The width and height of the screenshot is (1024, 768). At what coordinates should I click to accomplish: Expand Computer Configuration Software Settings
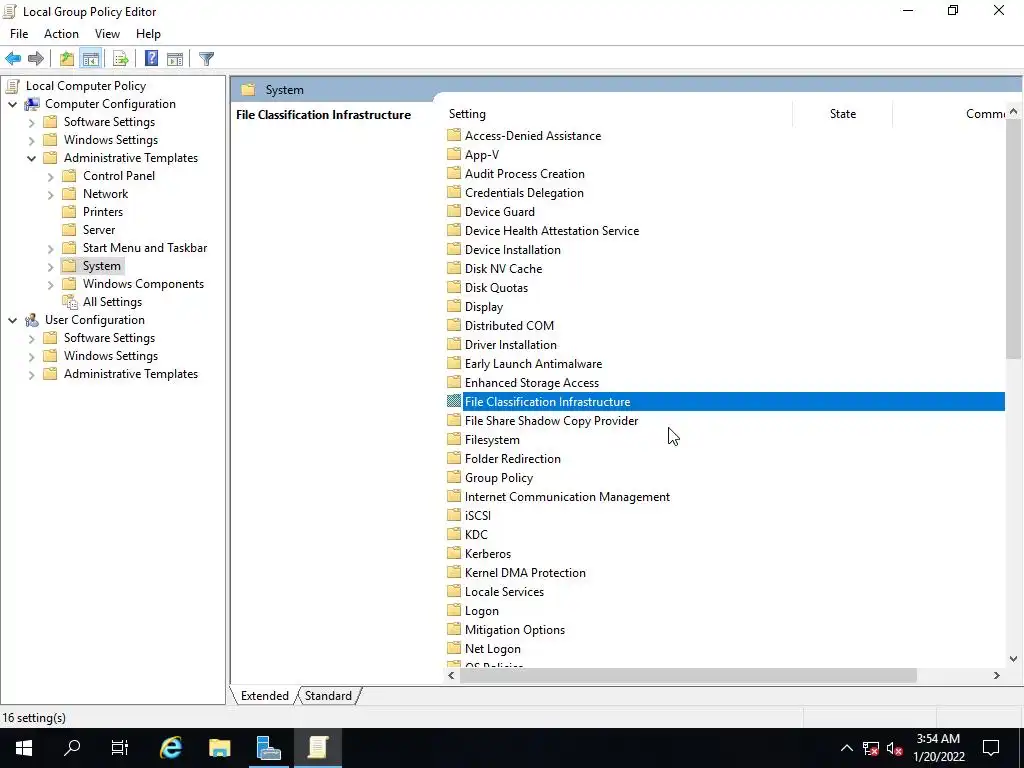click(x=31, y=122)
